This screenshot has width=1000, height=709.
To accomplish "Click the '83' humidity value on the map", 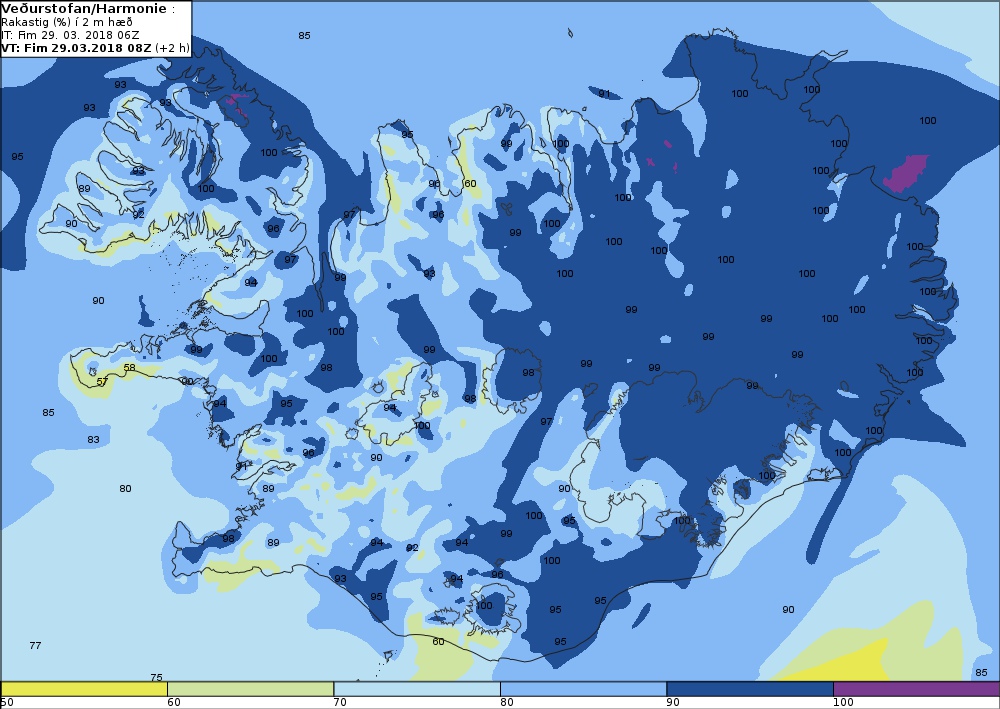I will click(x=93, y=439).
